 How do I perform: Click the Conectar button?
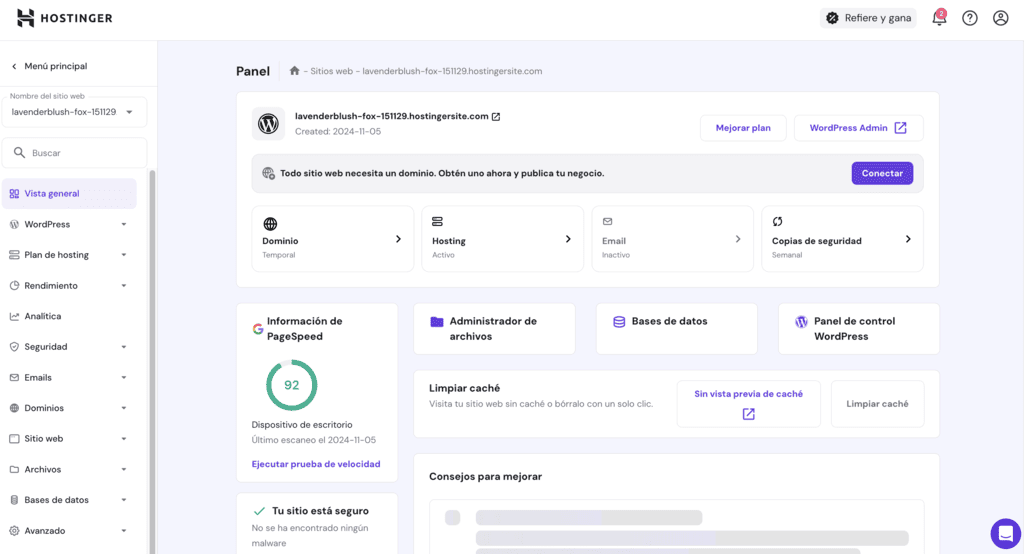tap(882, 173)
